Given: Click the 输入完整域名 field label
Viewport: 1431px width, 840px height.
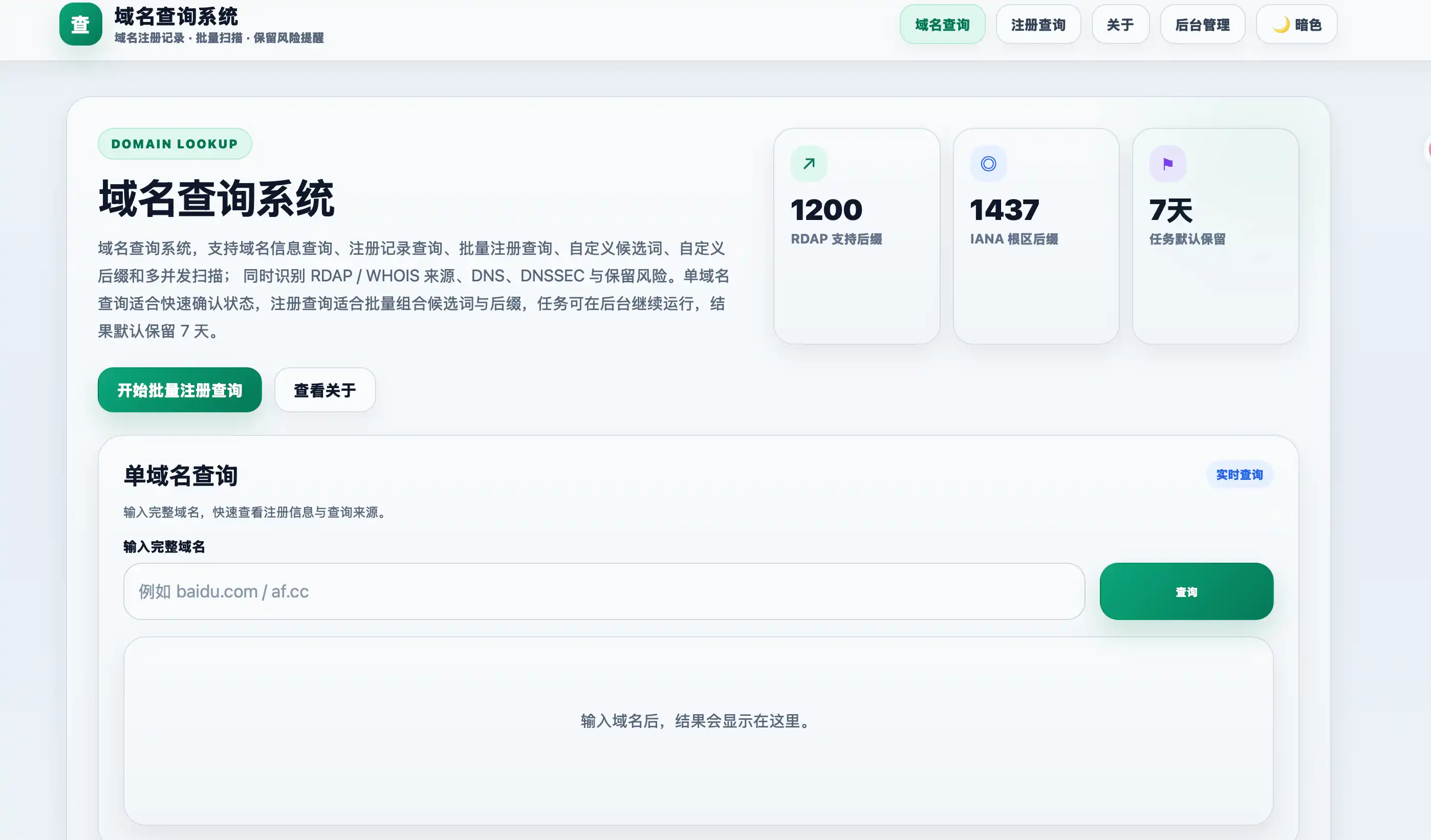Looking at the screenshot, I should (164, 546).
